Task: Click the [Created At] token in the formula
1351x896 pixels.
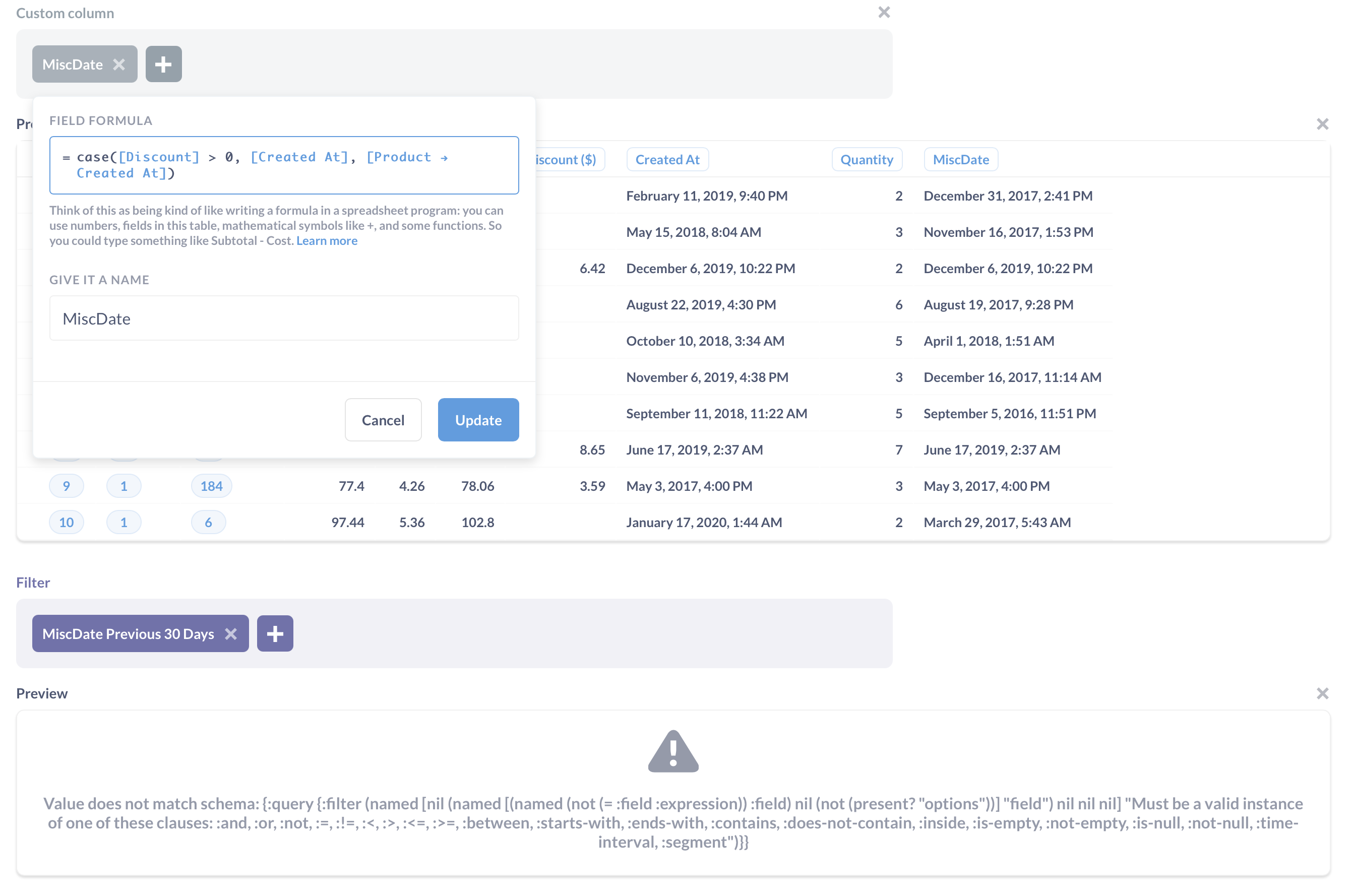Action: point(299,157)
